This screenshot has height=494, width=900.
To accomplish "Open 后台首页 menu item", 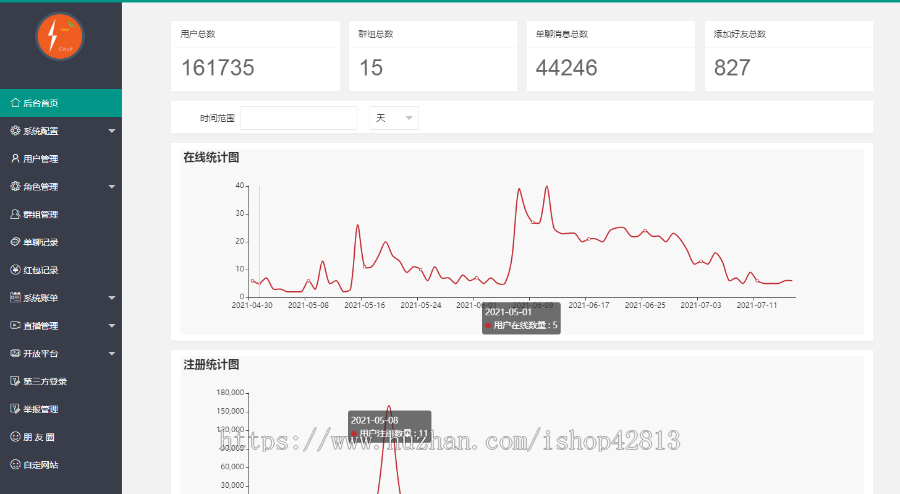I will click(61, 103).
